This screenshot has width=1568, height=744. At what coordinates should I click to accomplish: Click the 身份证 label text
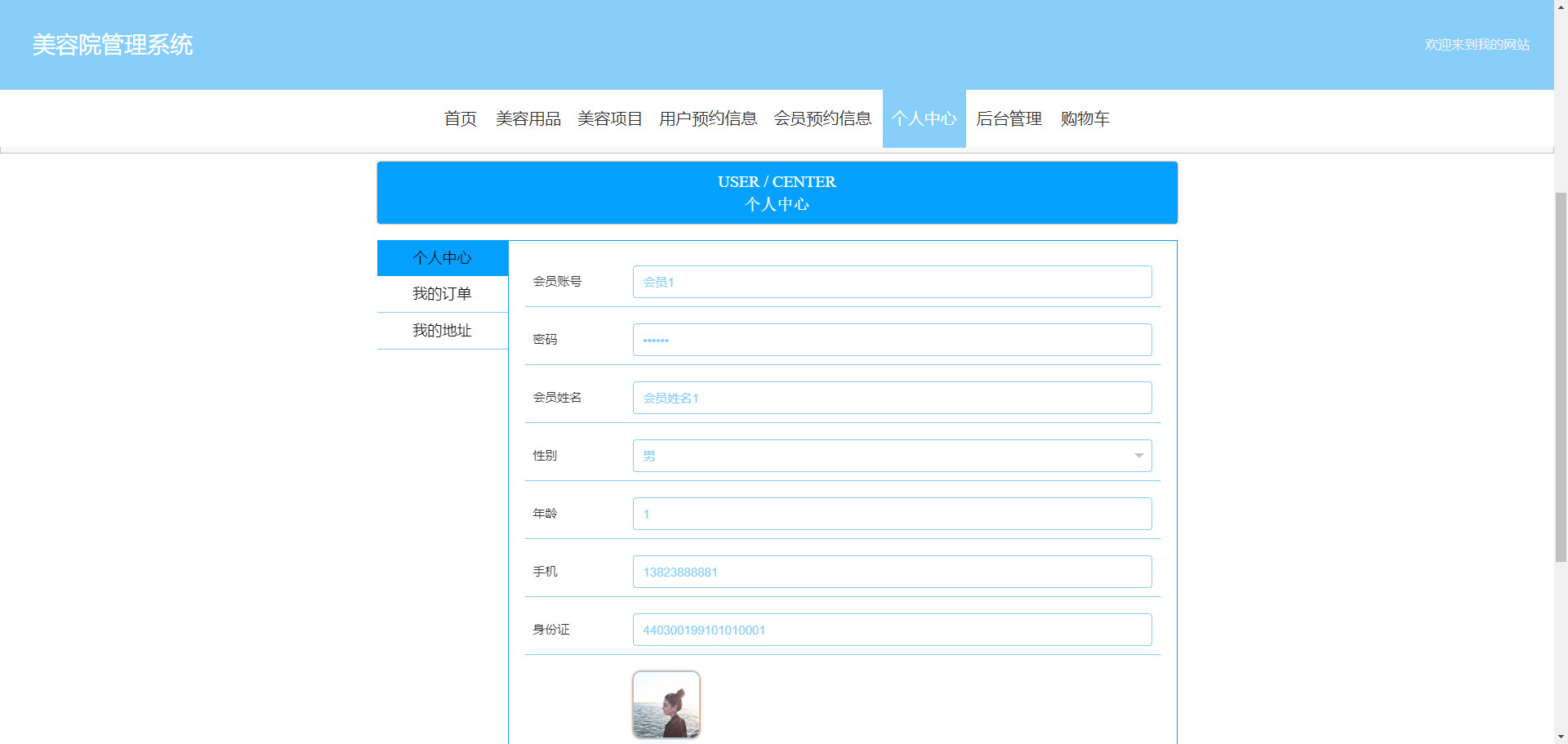(x=551, y=630)
